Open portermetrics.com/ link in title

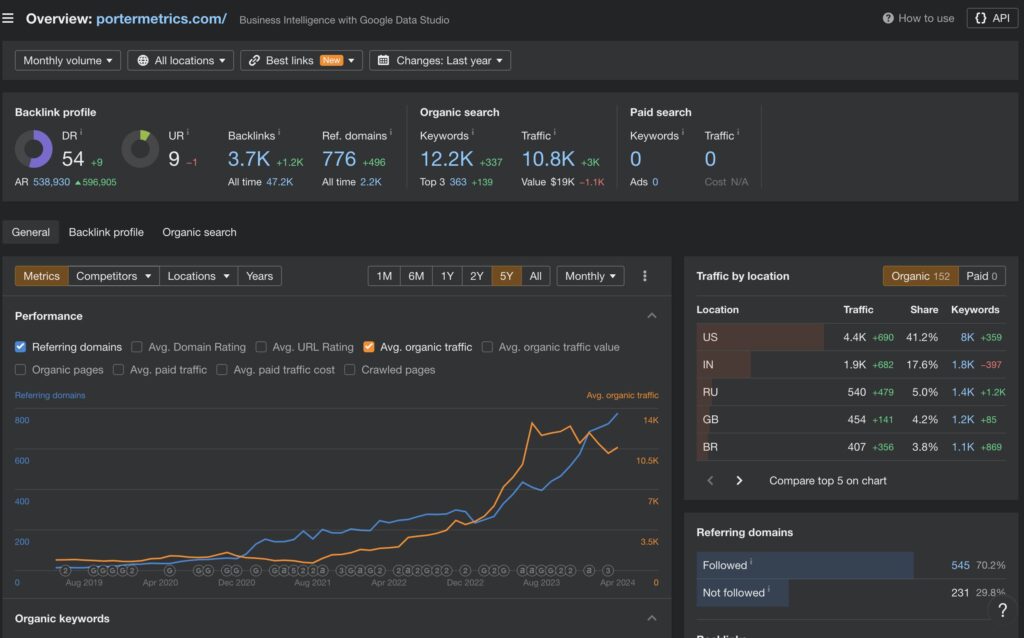[x=161, y=19]
